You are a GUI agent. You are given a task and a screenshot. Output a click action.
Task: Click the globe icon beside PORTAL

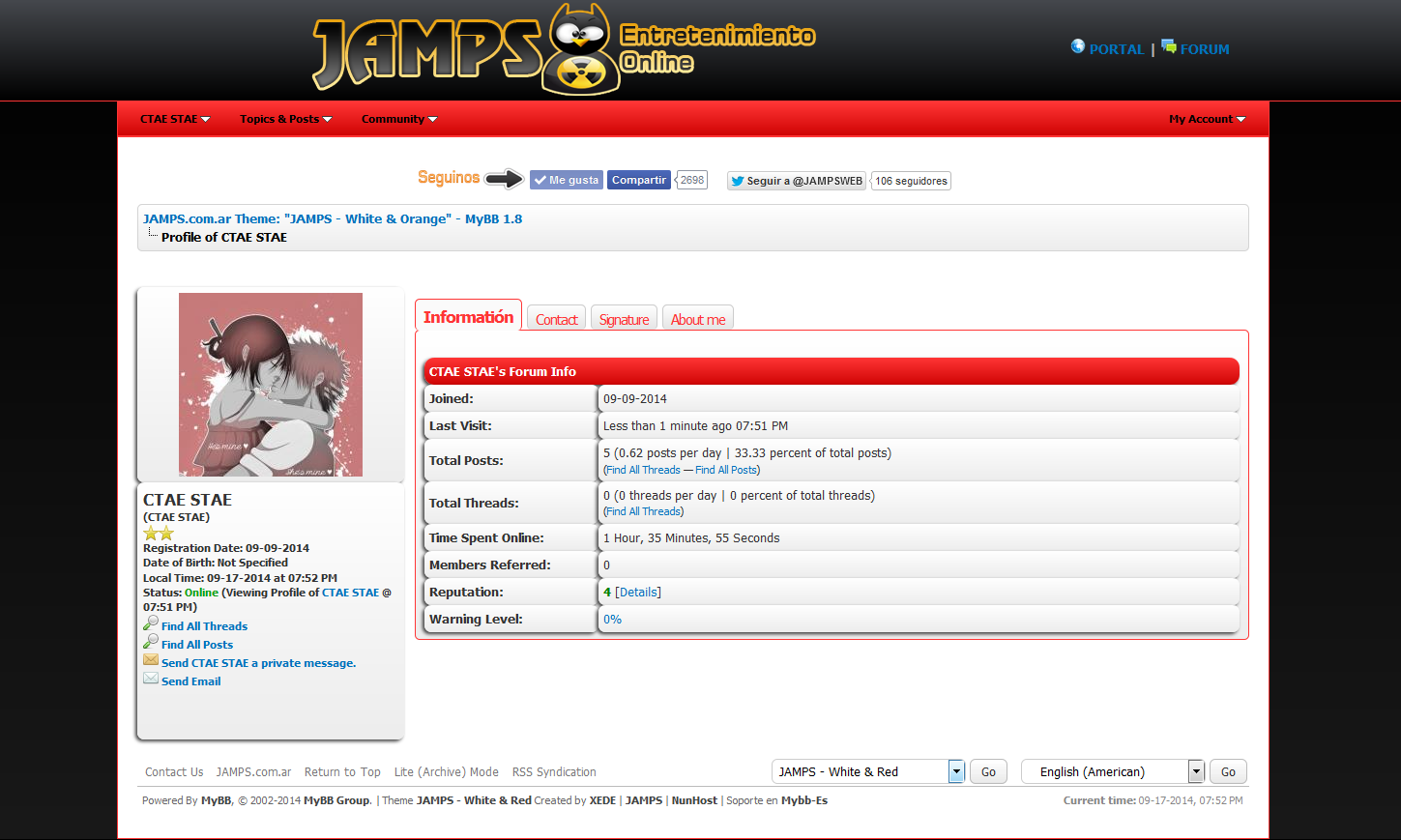click(1078, 46)
